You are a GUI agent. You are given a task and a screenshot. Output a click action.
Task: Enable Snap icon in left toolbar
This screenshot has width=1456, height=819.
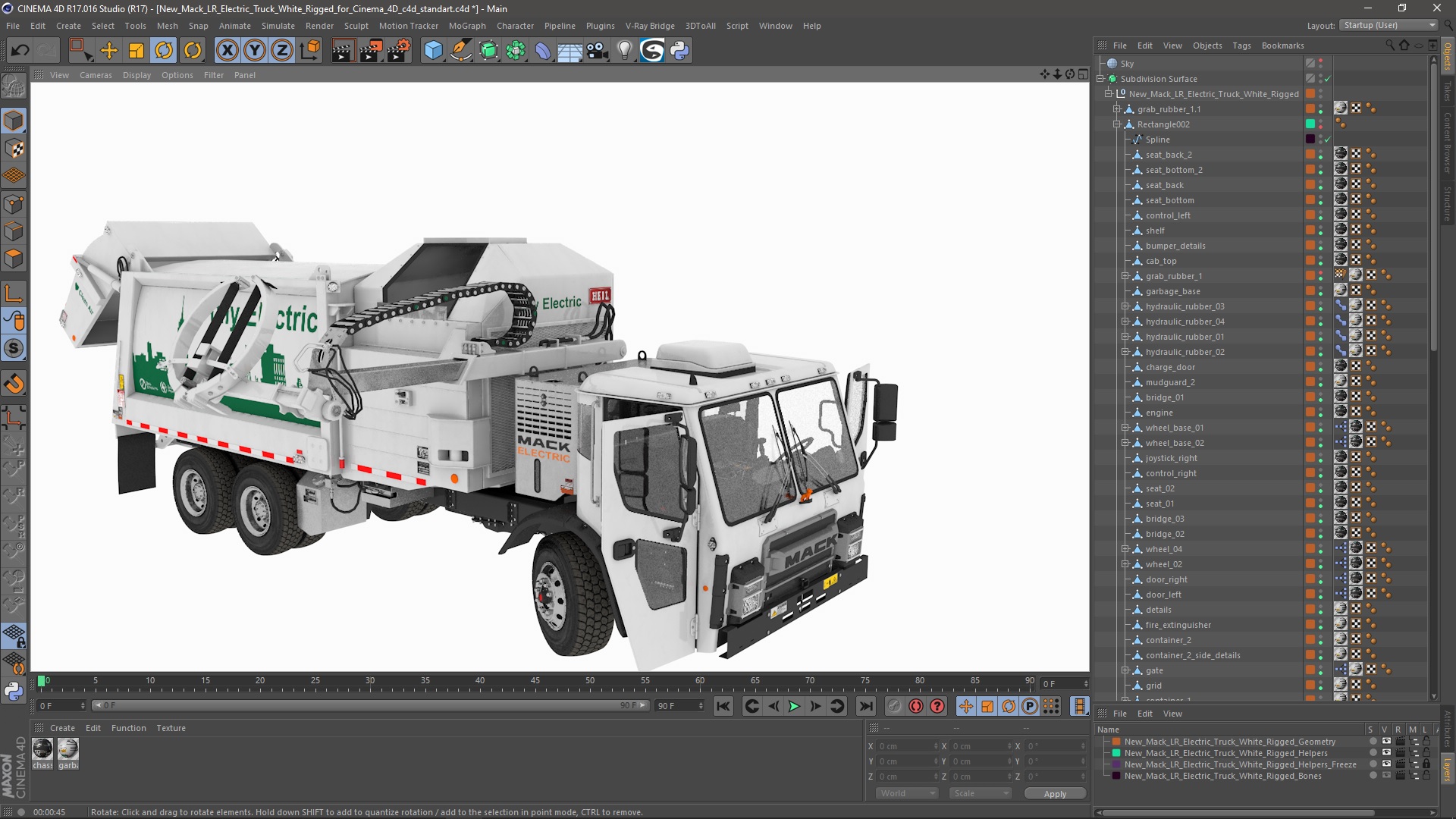14,384
